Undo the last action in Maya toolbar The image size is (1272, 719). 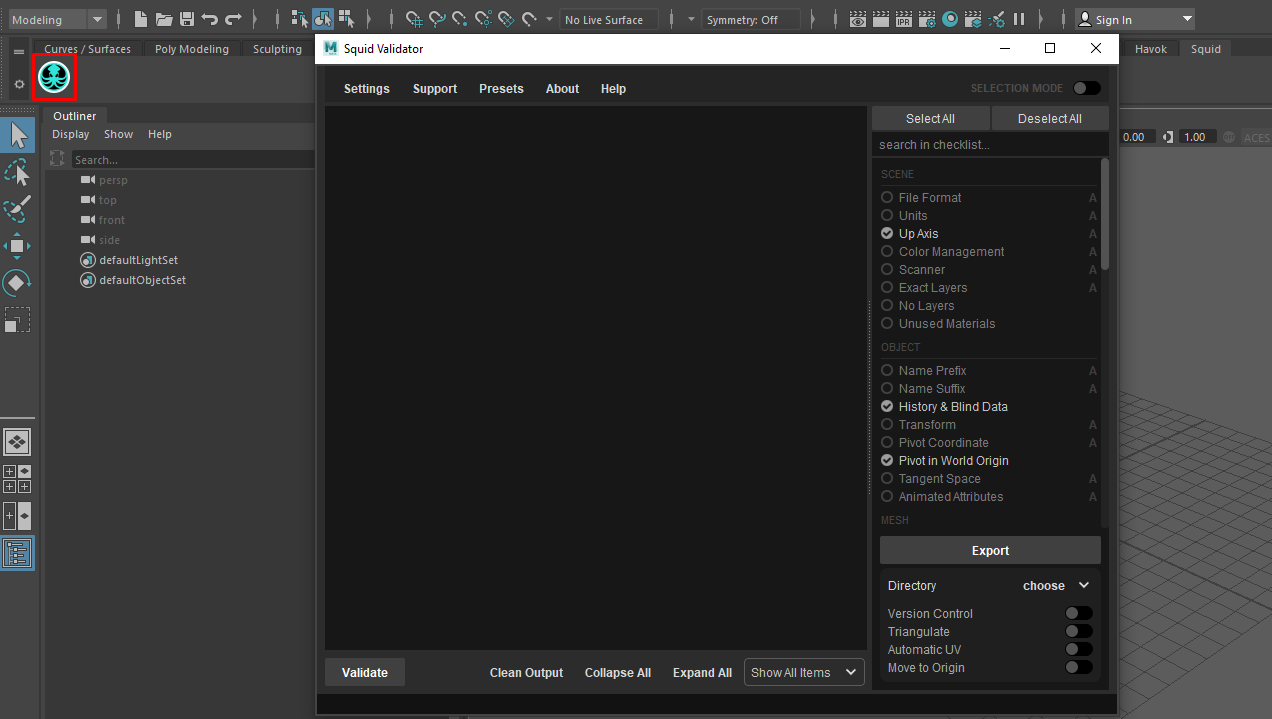pos(209,19)
